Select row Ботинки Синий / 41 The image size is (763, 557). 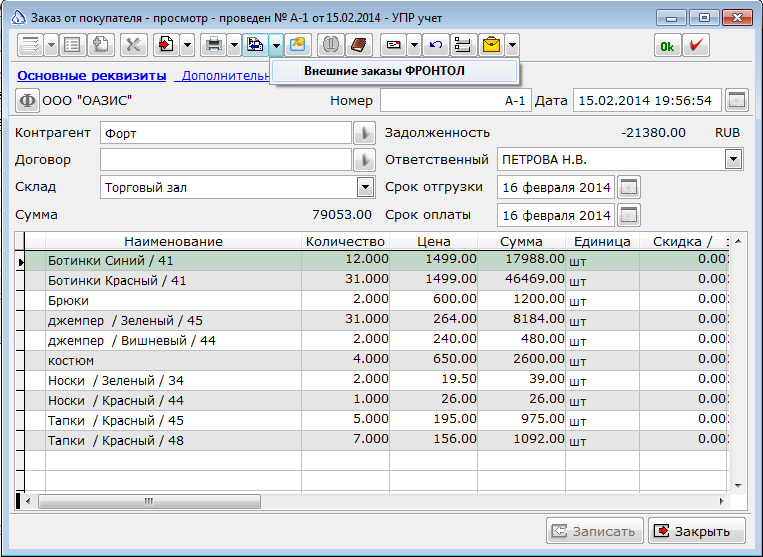(x=377, y=261)
